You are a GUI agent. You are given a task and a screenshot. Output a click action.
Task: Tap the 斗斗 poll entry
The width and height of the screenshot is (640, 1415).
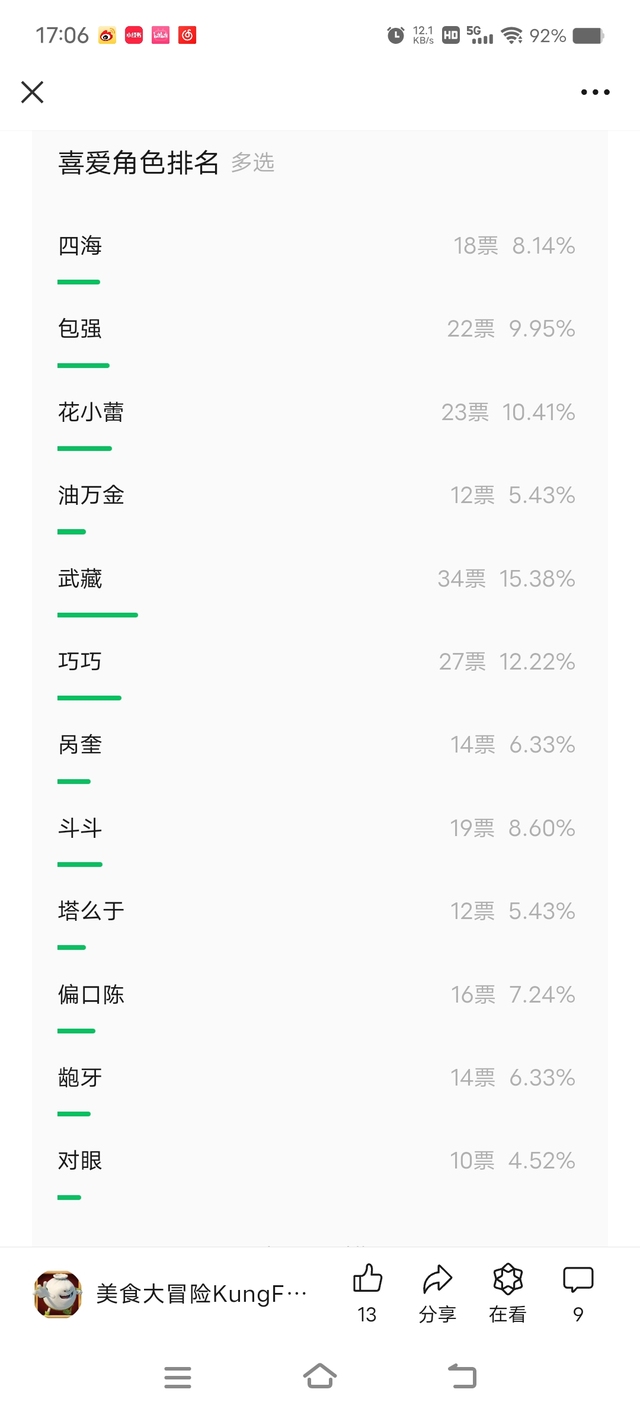[x=80, y=828]
